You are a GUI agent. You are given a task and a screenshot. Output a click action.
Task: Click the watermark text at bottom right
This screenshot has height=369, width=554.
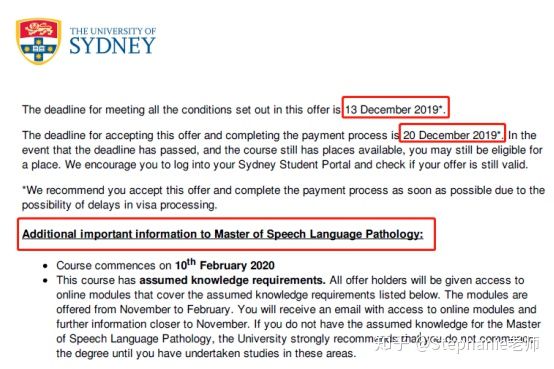point(457,344)
